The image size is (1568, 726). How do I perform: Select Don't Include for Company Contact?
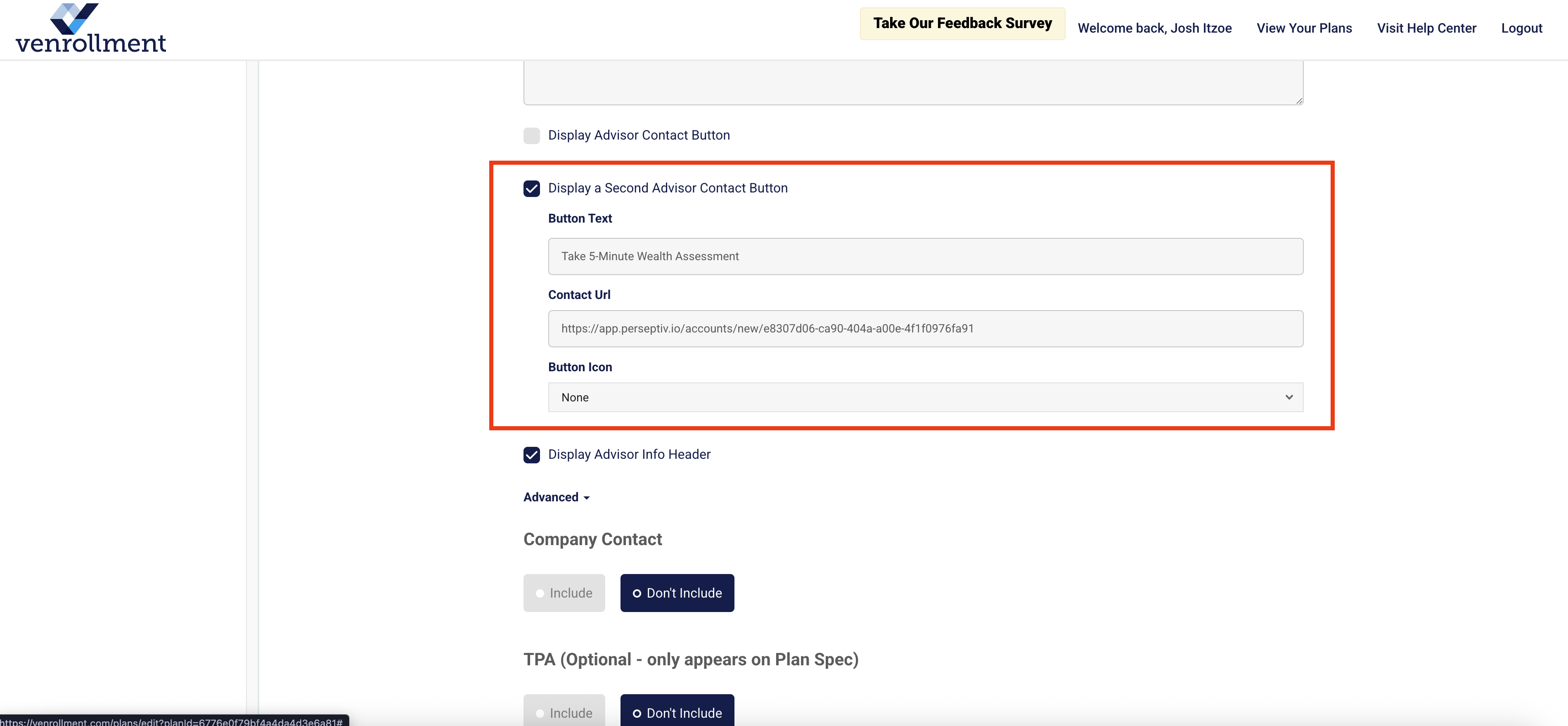[x=677, y=593]
